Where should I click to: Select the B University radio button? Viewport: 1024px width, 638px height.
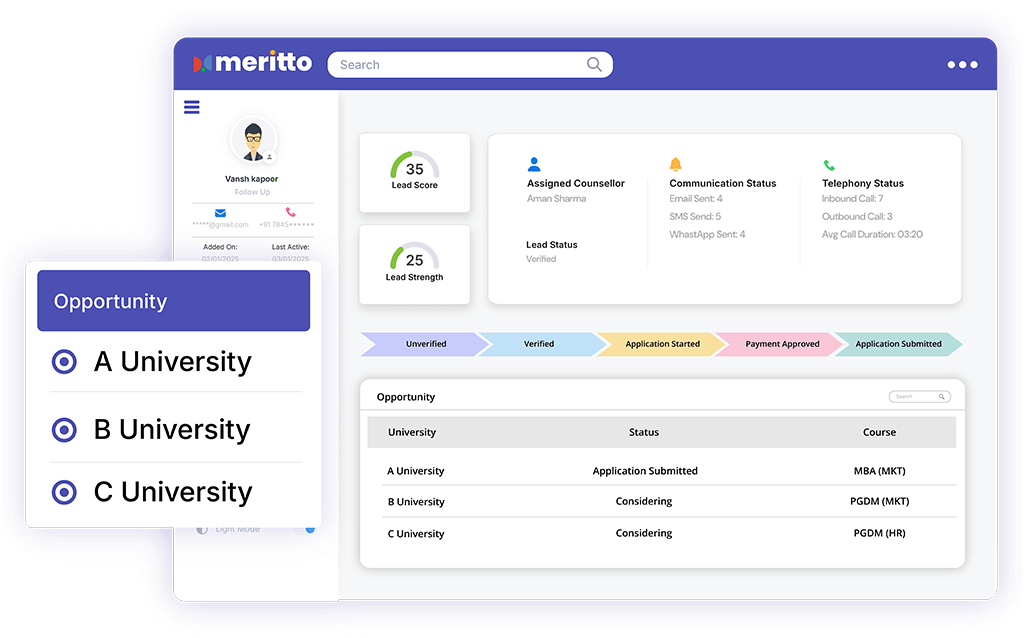(64, 430)
